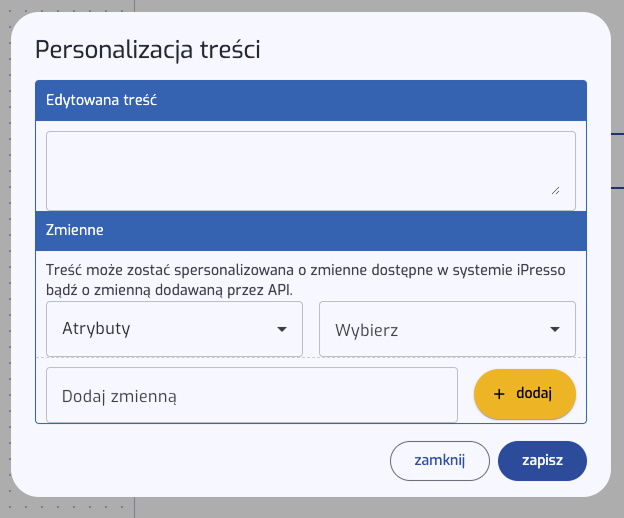
Task: Click the Edytowana treść section header
Action: click(310, 101)
